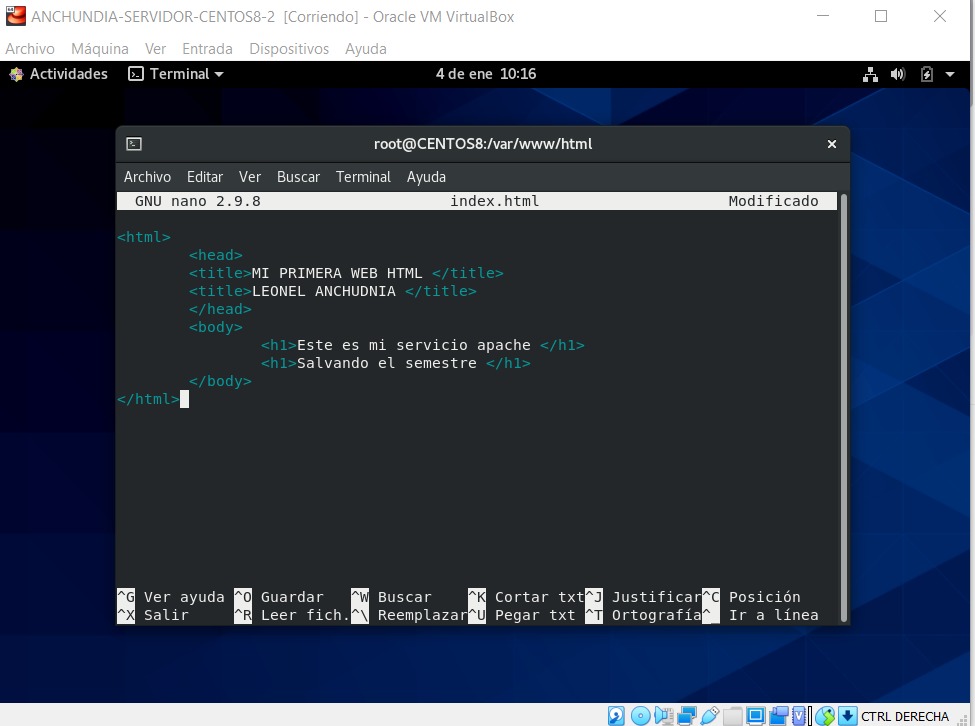The image size is (975, 726).
Task: Open terminal Editar menu
Action: [x=205, y=177]
